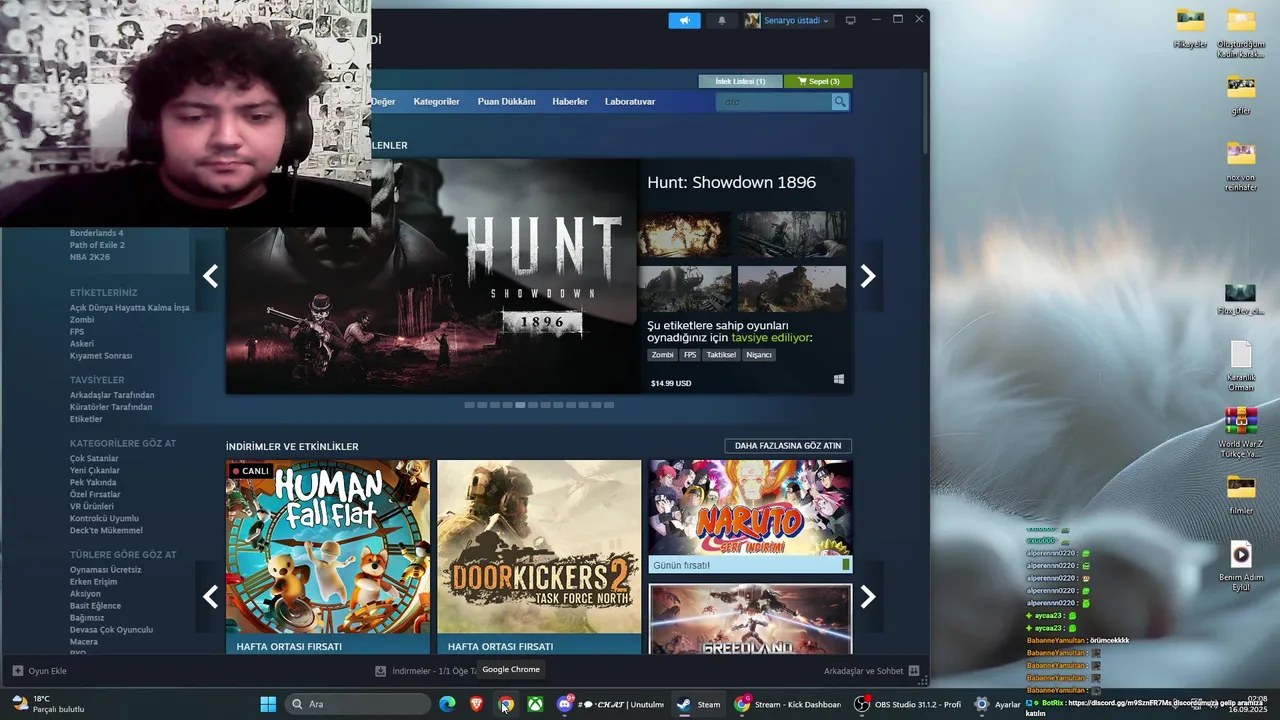Image resolution: width=1280 pixels, height=720 pixels.
Task: Open Borderlands 4 from sidebar
Action: 96,233
